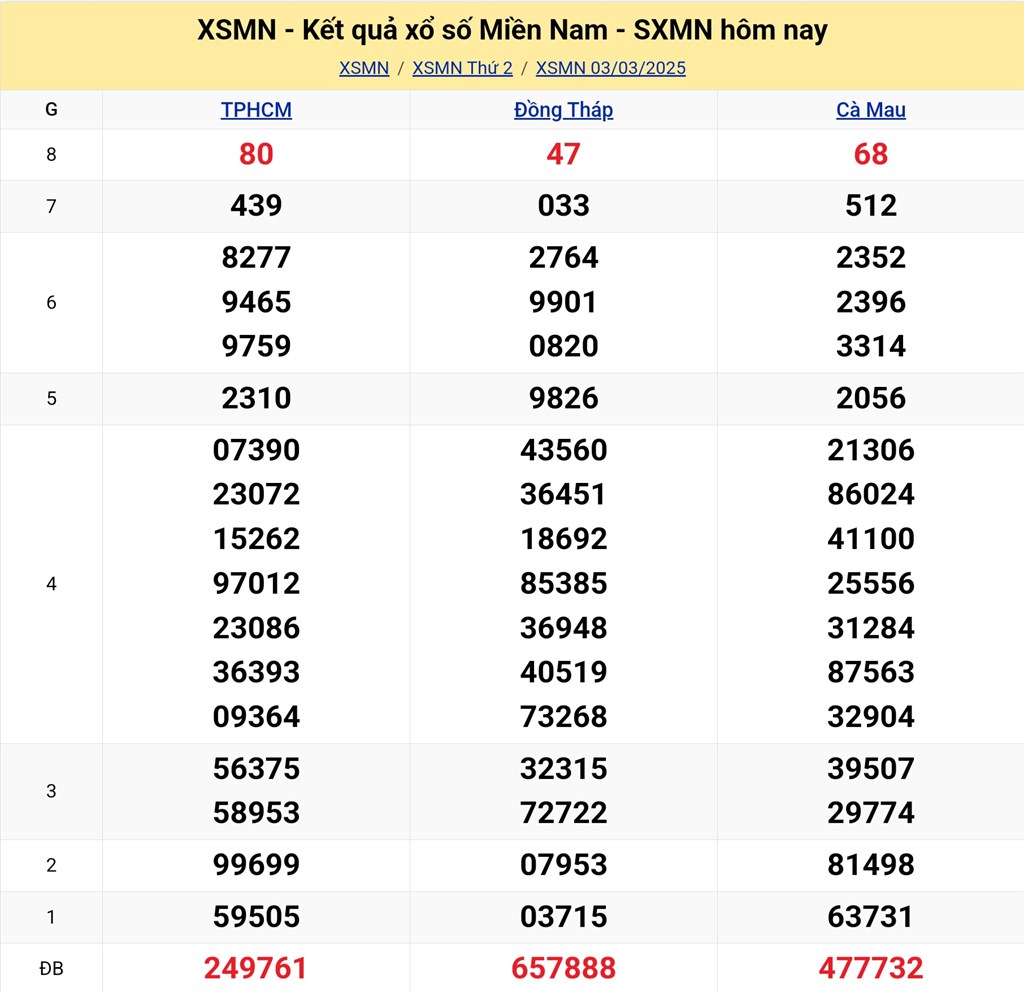Click TPHCM special prize number 249761

pyautogui.click(x=255, y=968)
